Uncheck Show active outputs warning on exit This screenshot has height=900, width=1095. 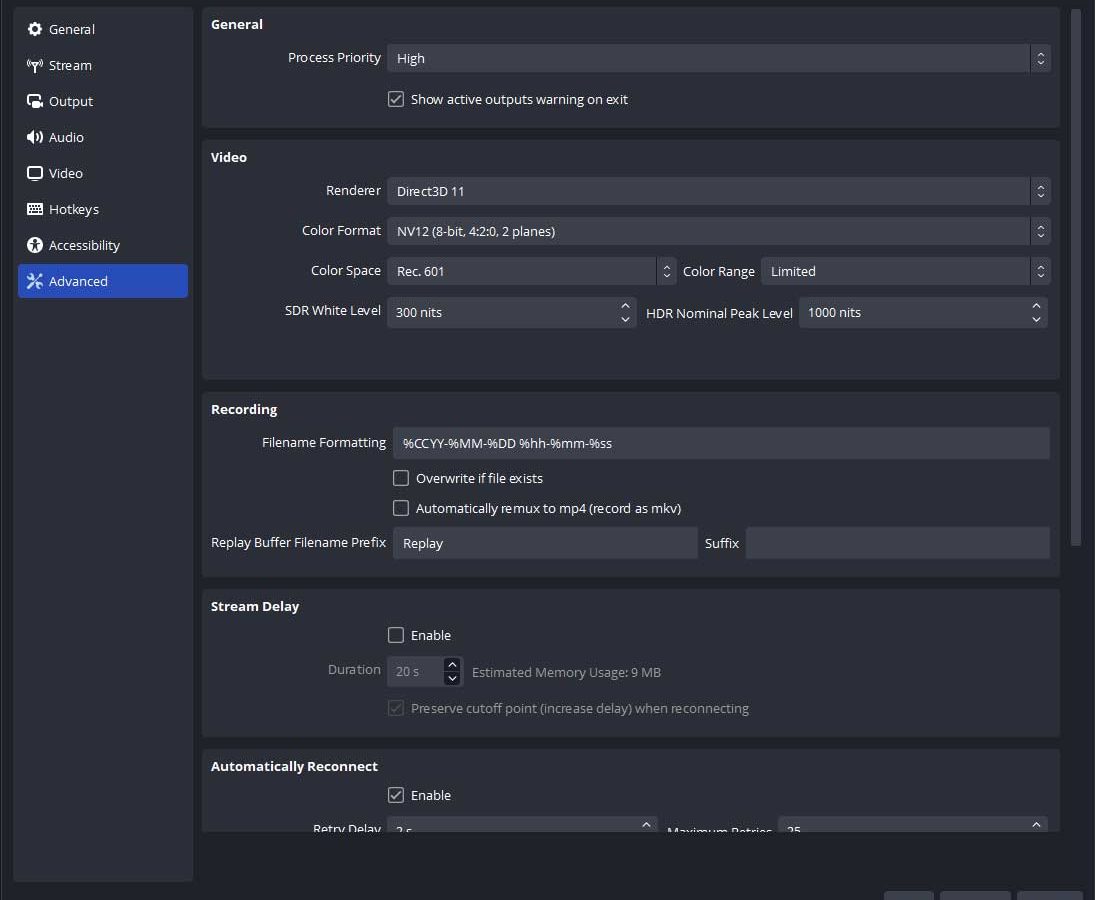tap(396, 100)
